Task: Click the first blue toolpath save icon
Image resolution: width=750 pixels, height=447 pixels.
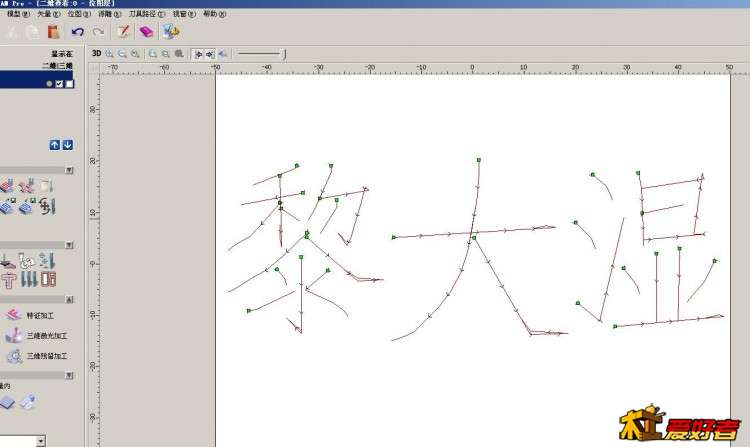Action: click(x=7, y=206)
